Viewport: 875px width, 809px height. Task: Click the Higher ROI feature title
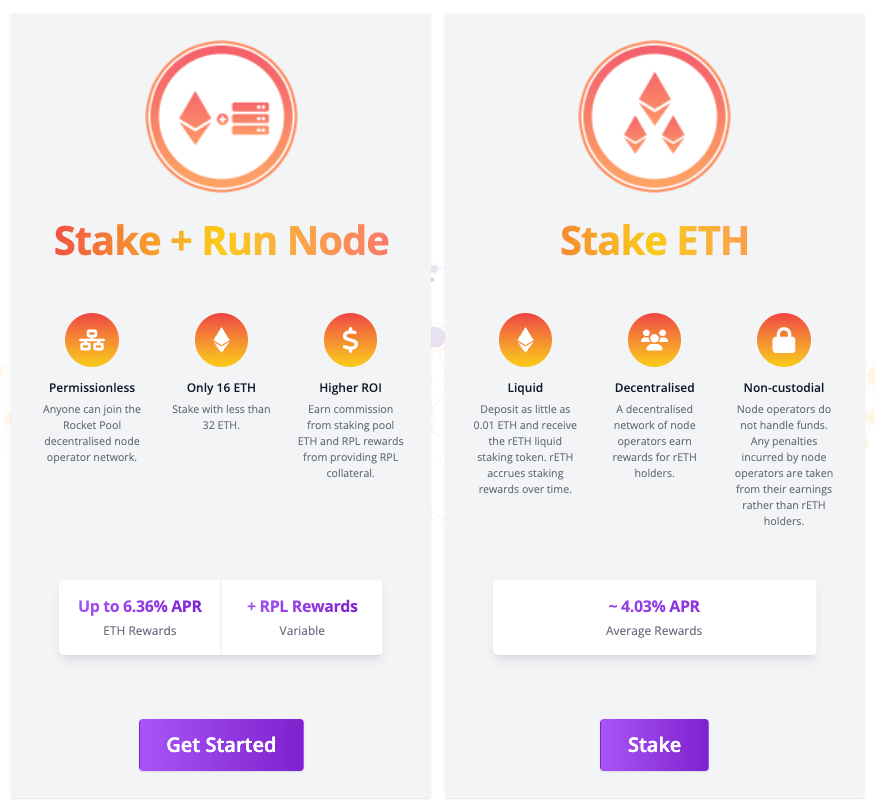tap(350, 387)
